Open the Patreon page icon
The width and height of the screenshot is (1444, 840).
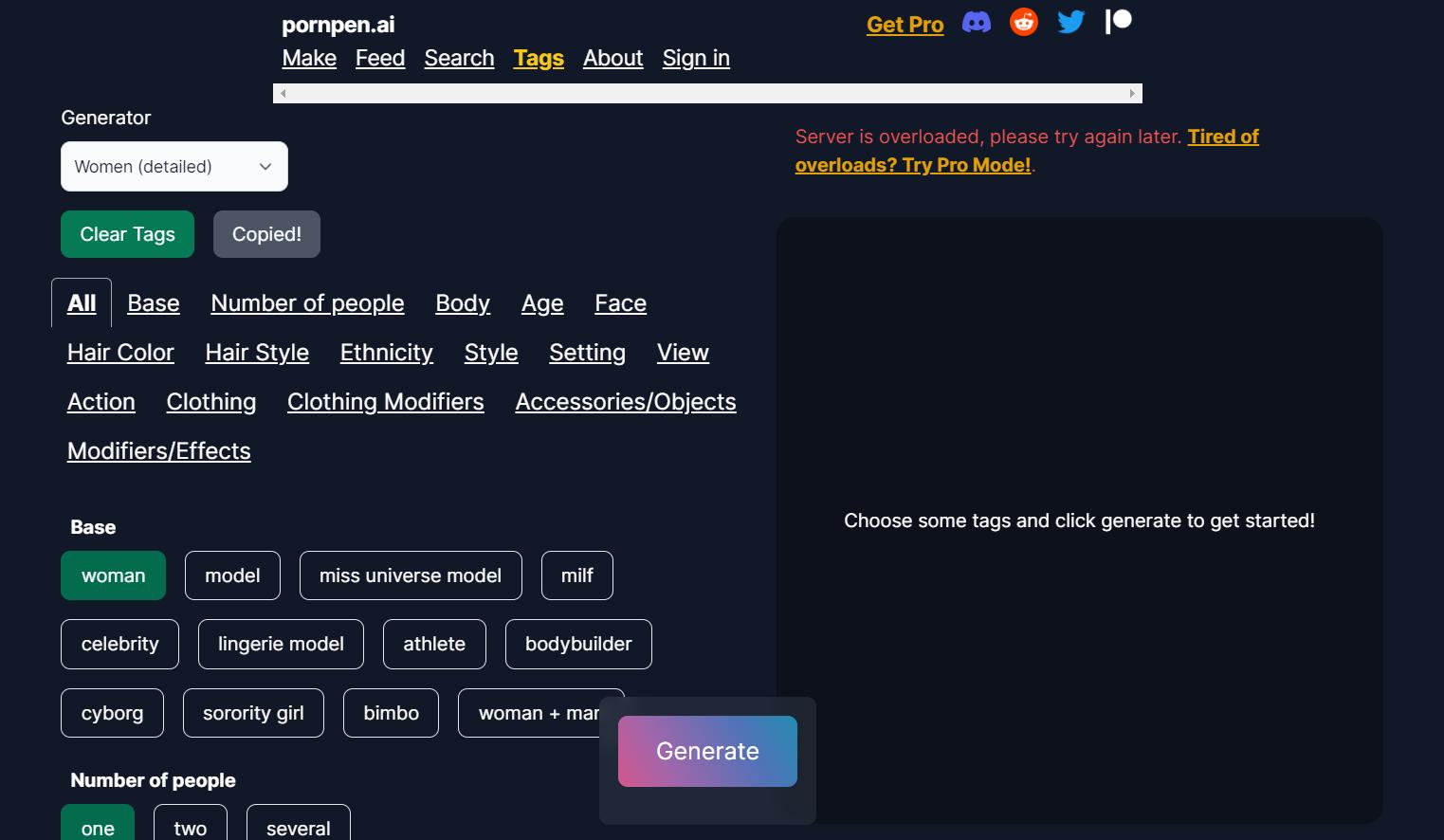1119,22
